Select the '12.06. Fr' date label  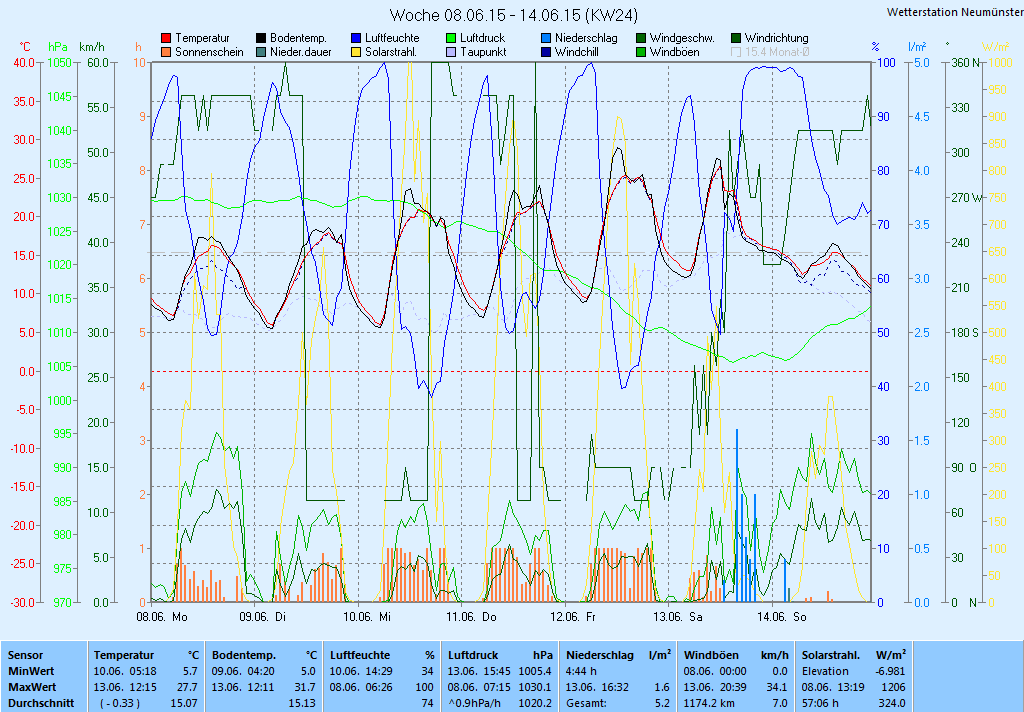[x=573, y=617]
